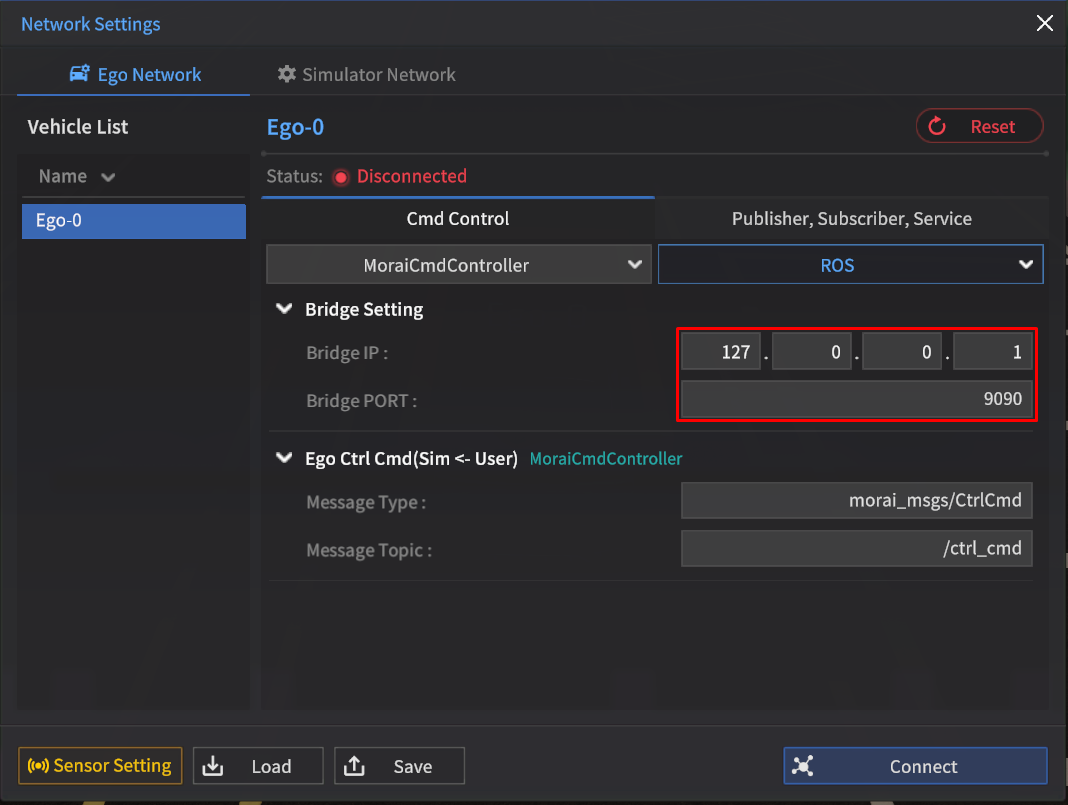Open the ROS protocol dropdown
This screenshot has width=1068, height=805.
(x=850, y=265)
